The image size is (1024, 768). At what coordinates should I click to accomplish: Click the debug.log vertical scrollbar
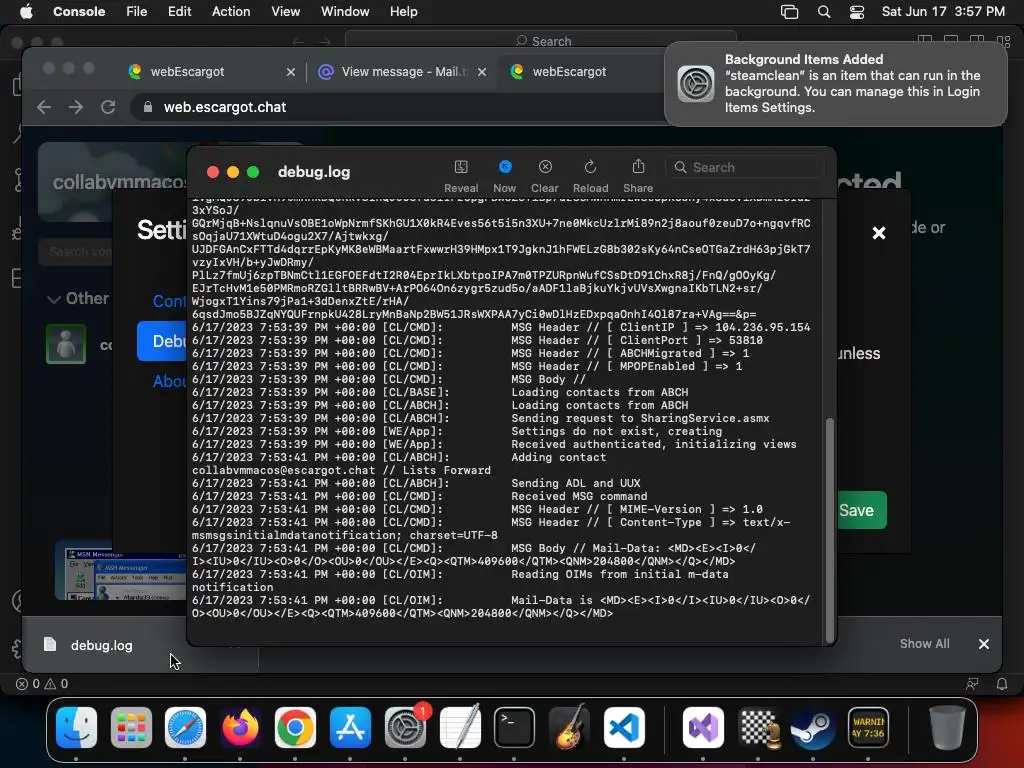[x=829, y=530]
